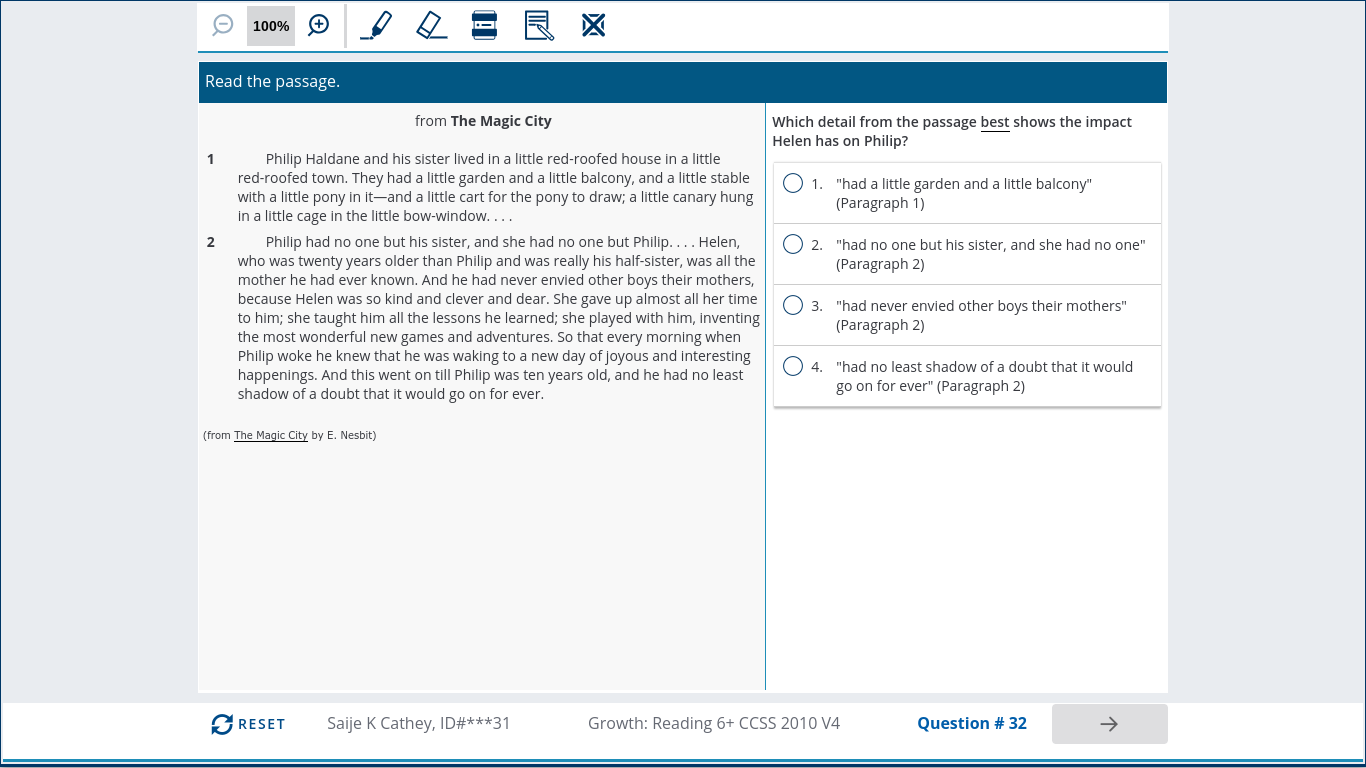Click the RESET button
The width and height of the screenshot is (1366, 768).
(x=248, y=724)
